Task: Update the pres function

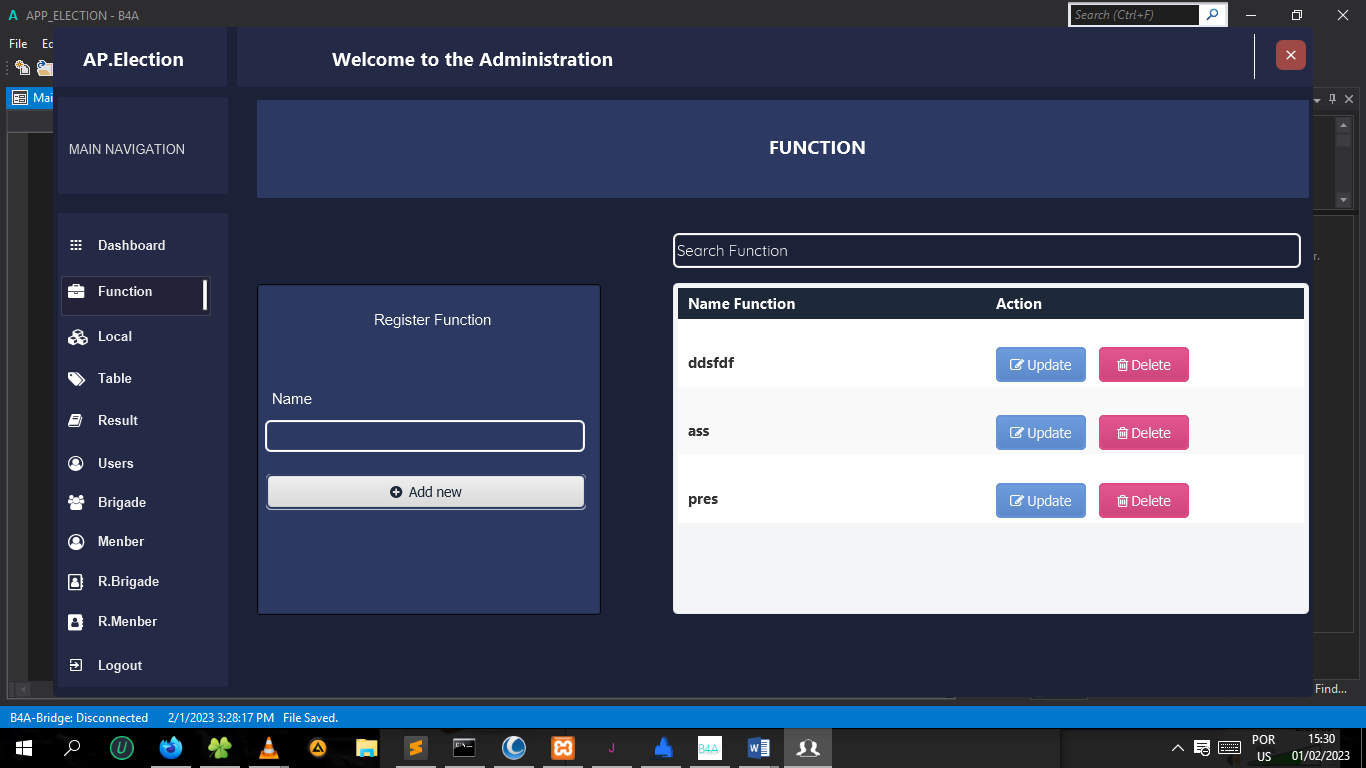Action: pyautogui.click(x=1041, y=501)
